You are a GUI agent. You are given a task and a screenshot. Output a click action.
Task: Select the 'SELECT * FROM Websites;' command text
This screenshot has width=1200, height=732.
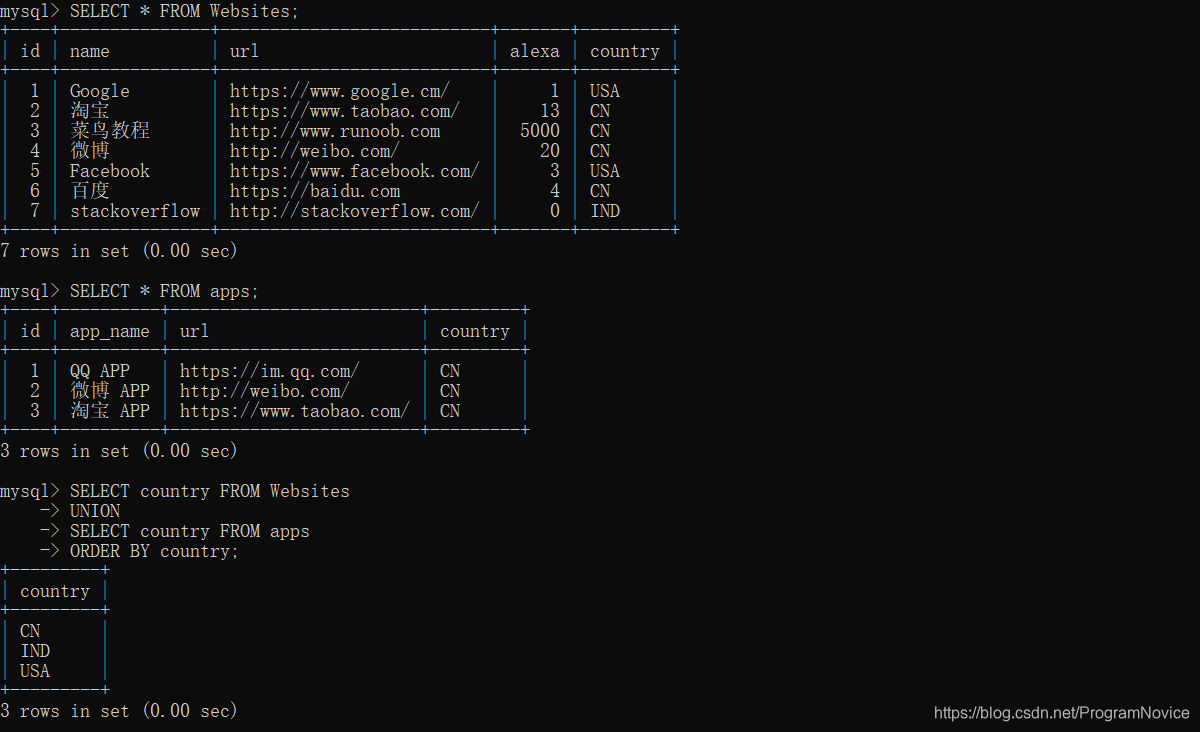click(184, 11)
